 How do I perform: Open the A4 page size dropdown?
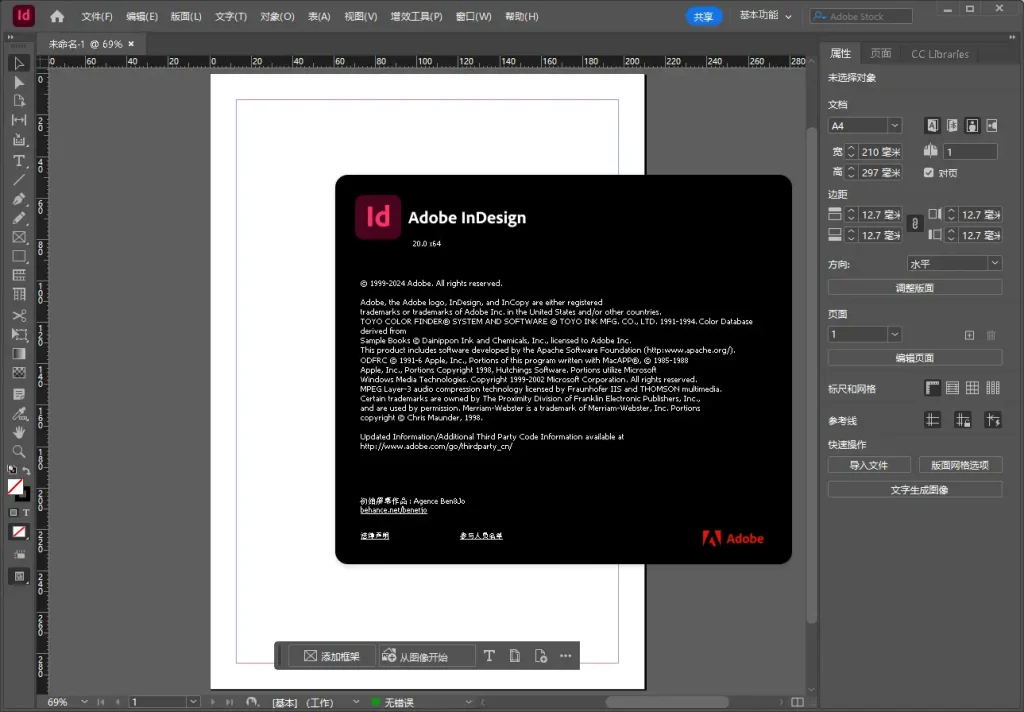(x=895, y=125)
